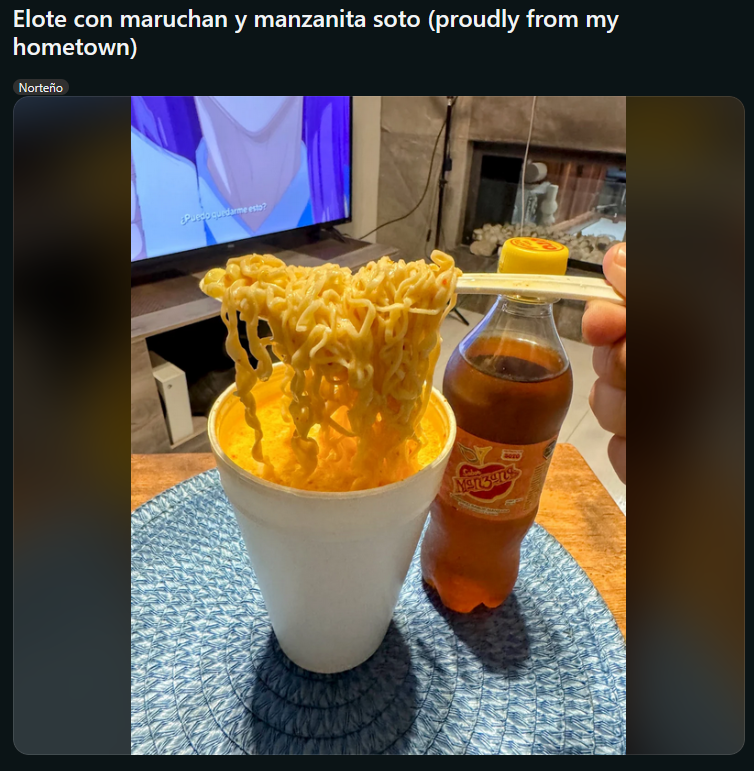The image size is (754, 771).
Task: Click the word 'hometown)' in the title
Action: 75,48
